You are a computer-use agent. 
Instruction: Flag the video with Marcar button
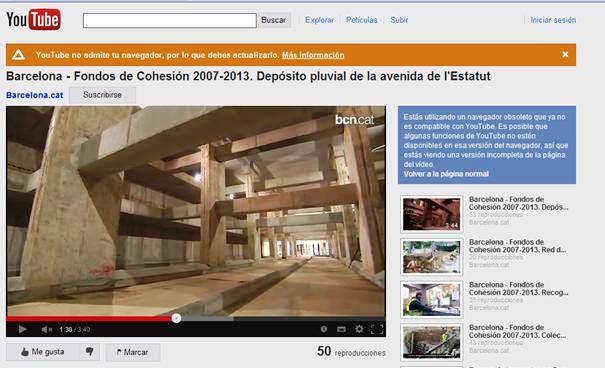click(133, 352)
